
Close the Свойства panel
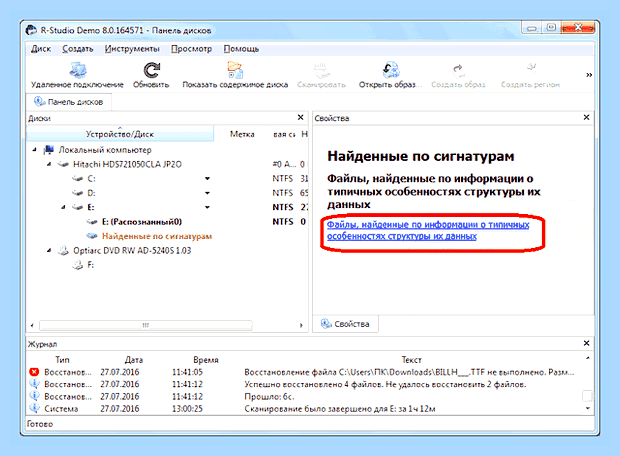[586, 117]
